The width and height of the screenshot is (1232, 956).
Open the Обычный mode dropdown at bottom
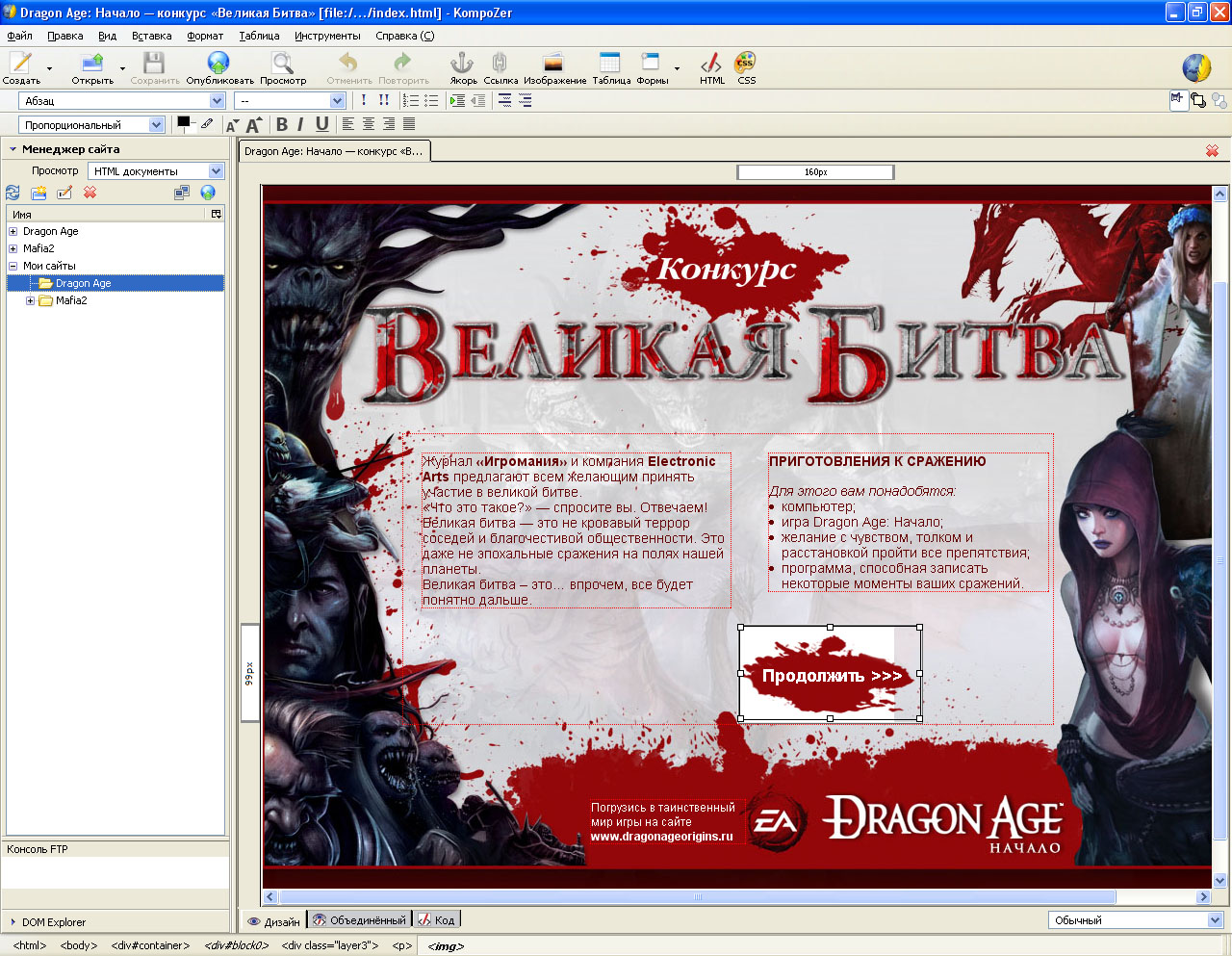tap(1136, 920)
